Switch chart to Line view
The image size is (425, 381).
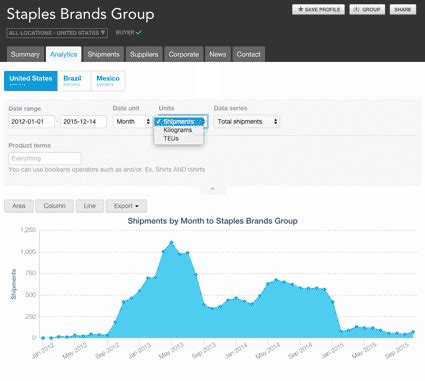(90, 206)
